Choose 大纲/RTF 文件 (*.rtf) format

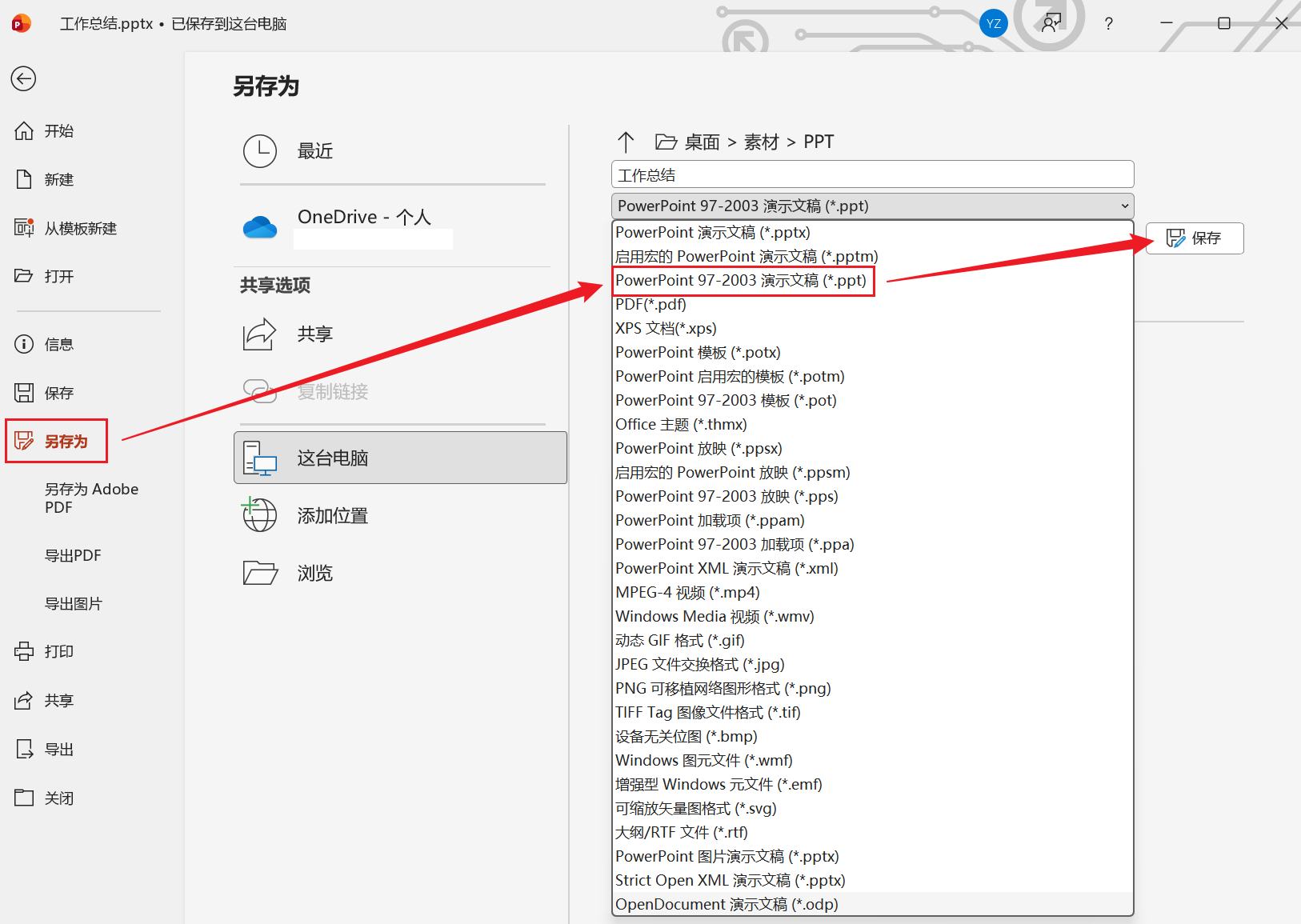872,832
